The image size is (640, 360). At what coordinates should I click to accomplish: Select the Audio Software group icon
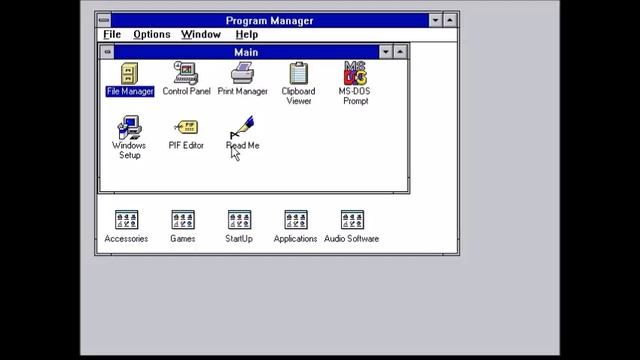352,220
